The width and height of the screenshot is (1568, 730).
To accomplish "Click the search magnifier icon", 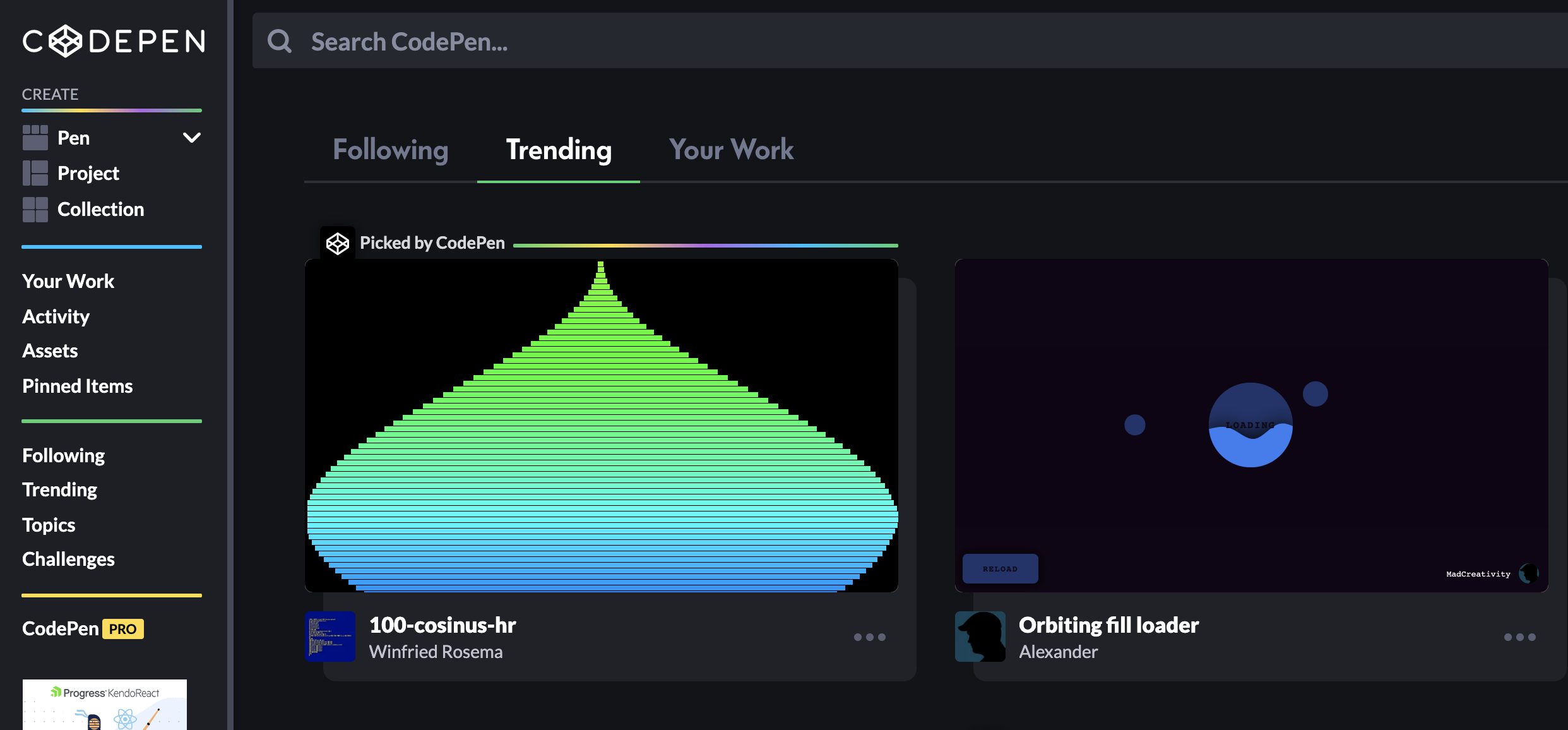I will coord(279,42).
